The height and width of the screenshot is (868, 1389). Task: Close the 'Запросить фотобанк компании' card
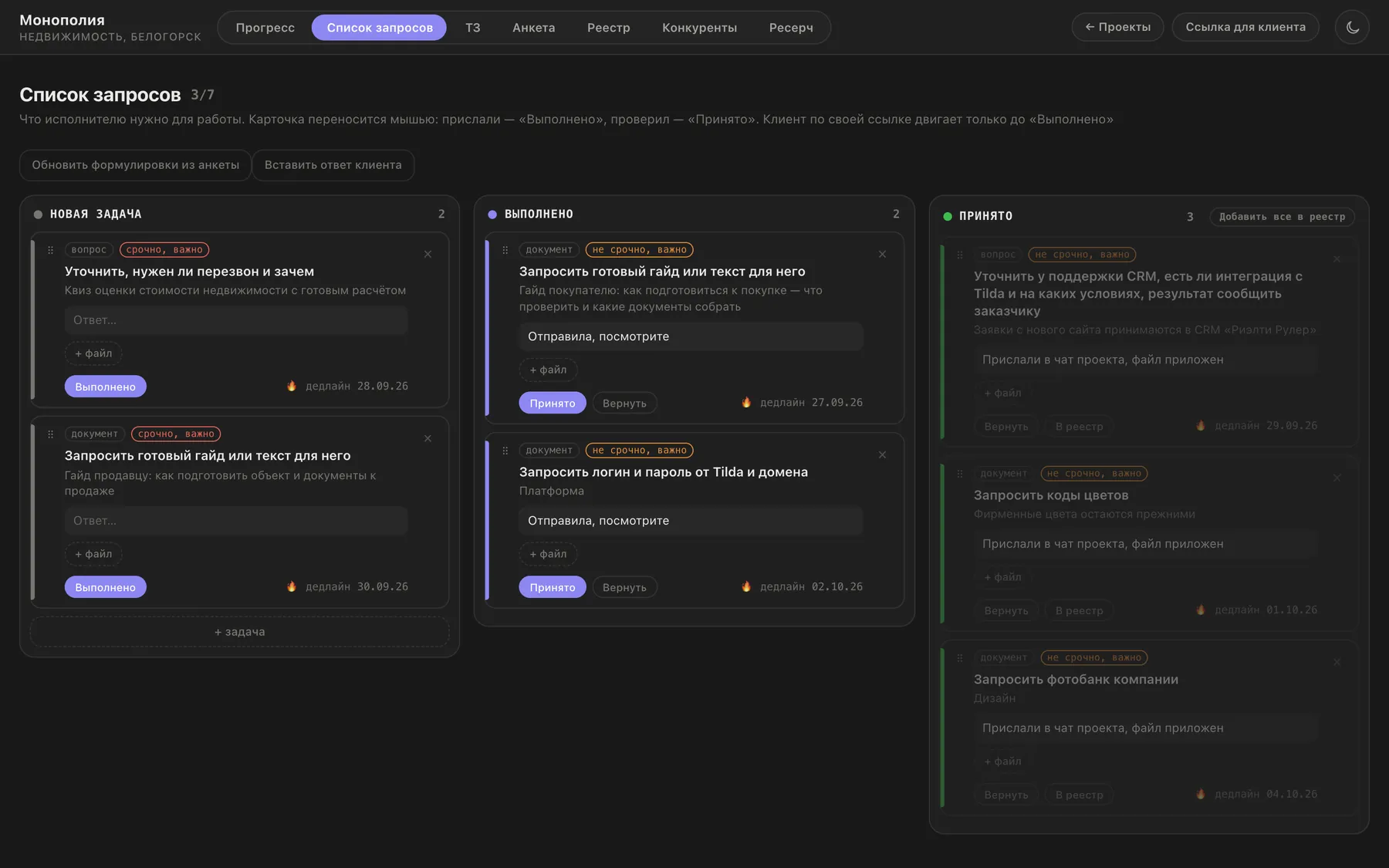[1337, 663]
